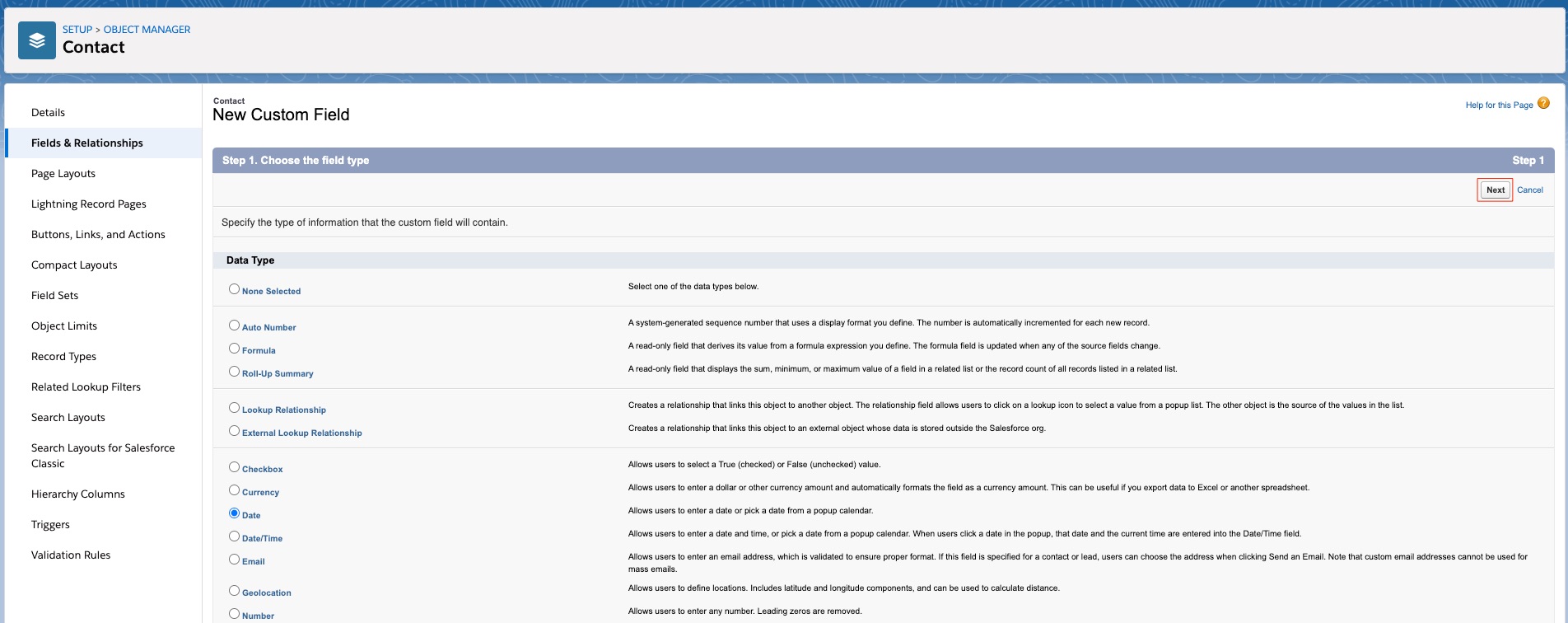Screen dimensions: 1568x623
Task: Pick the Lookup Relationship radio option
Action: (x=235, y=408)
